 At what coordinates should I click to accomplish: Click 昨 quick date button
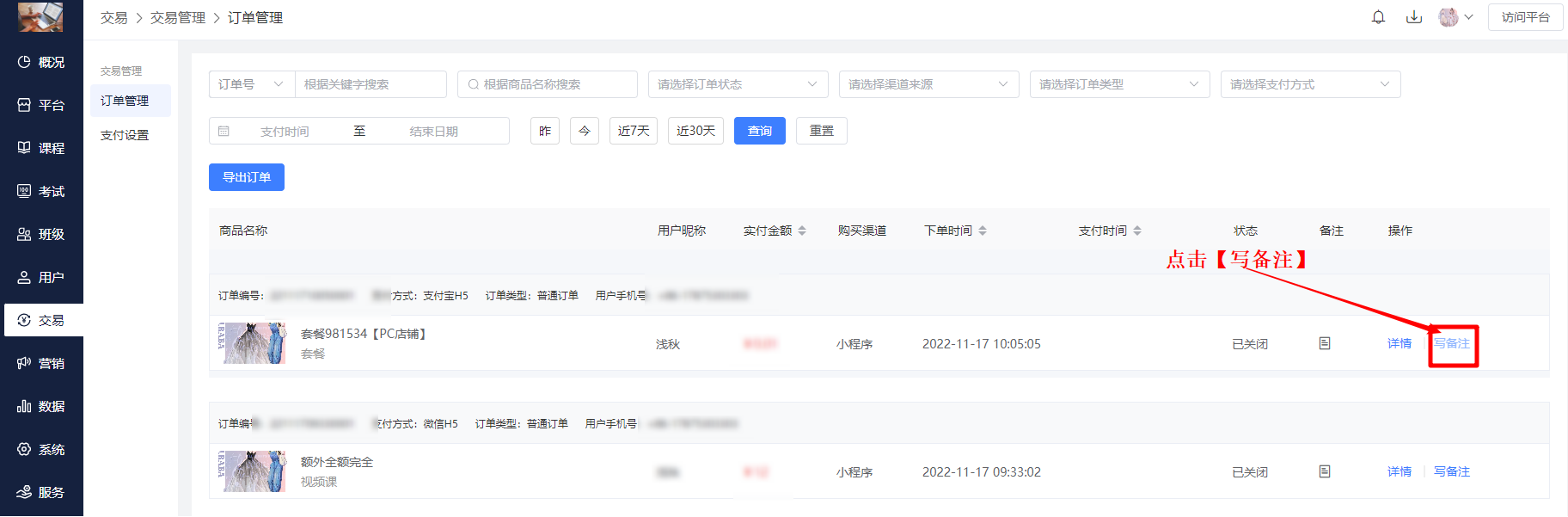pyautogui.click(x=545, y=131)
